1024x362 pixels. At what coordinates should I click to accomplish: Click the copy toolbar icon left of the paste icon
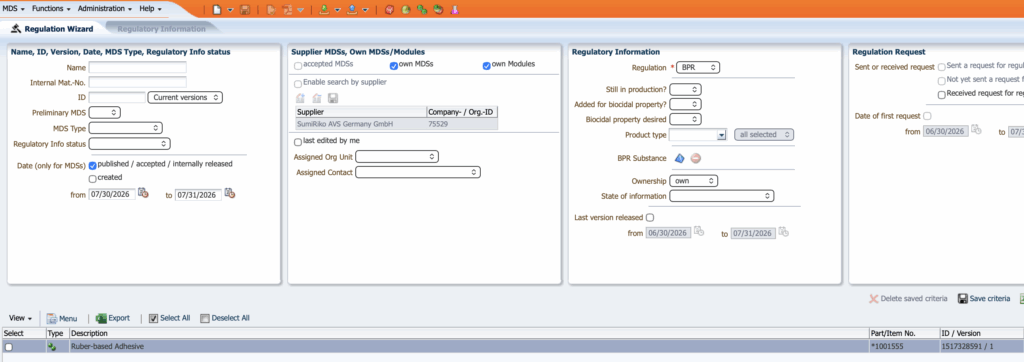point(271,10)
